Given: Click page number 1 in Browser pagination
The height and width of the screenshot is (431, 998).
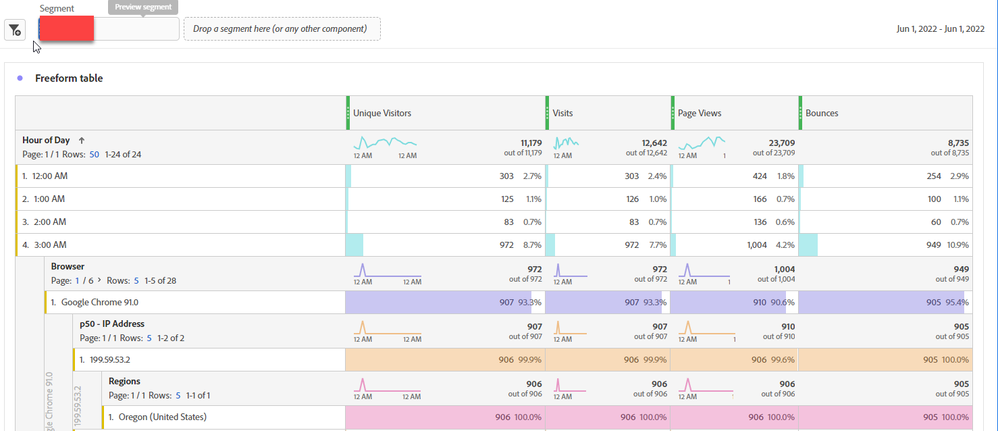Looking at the screenshot, I should click(78, 279).
